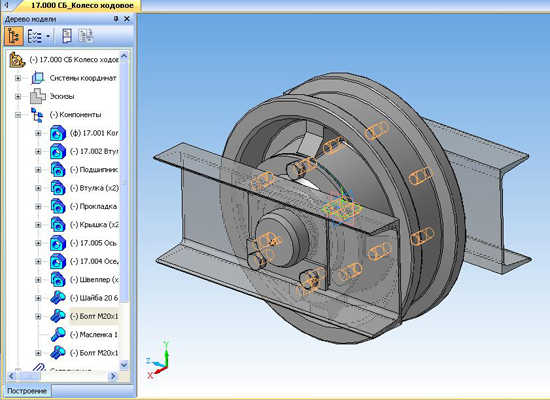Click the tree scroll up arrow

click(124, 56)
